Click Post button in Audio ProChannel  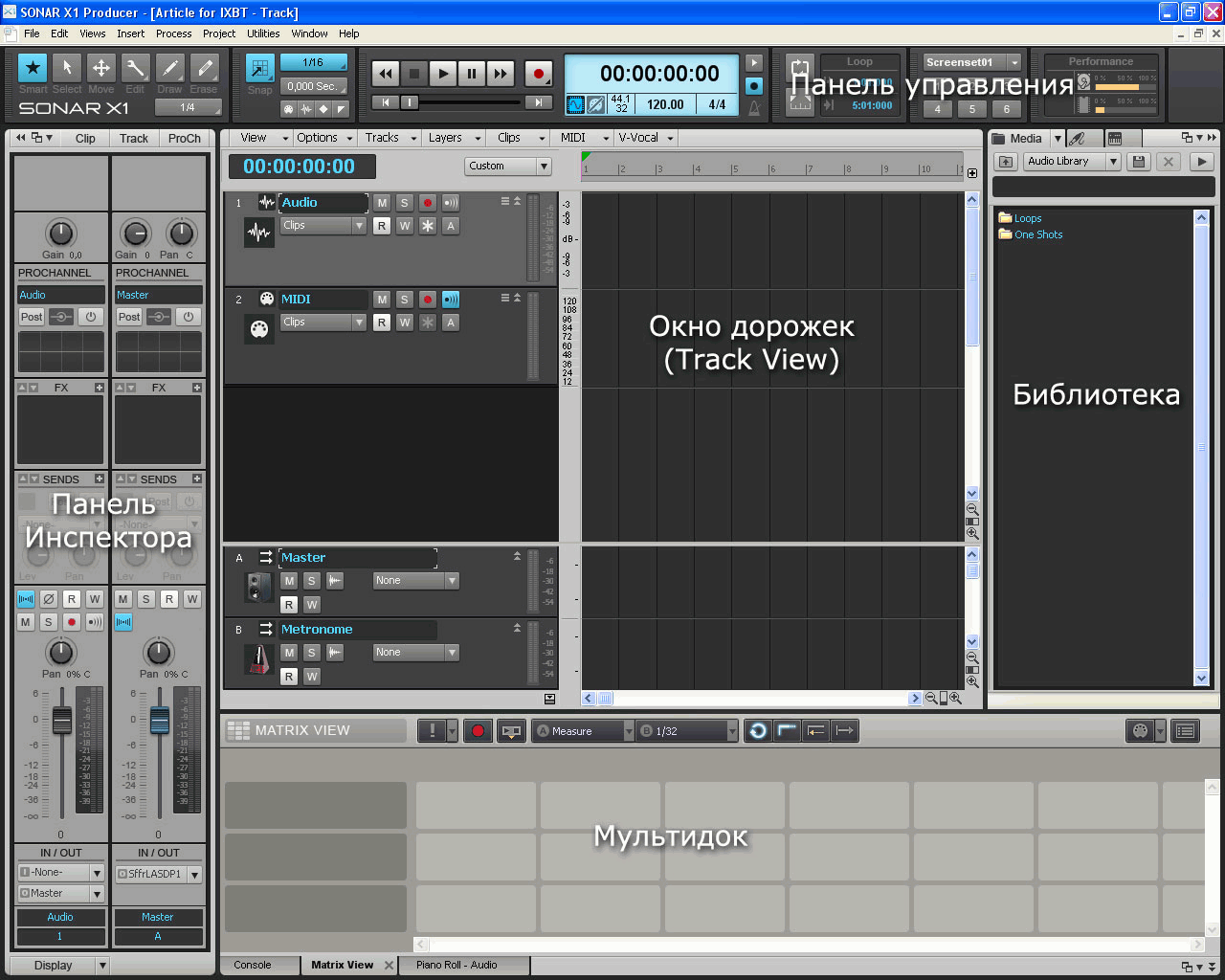pos(32,317)
